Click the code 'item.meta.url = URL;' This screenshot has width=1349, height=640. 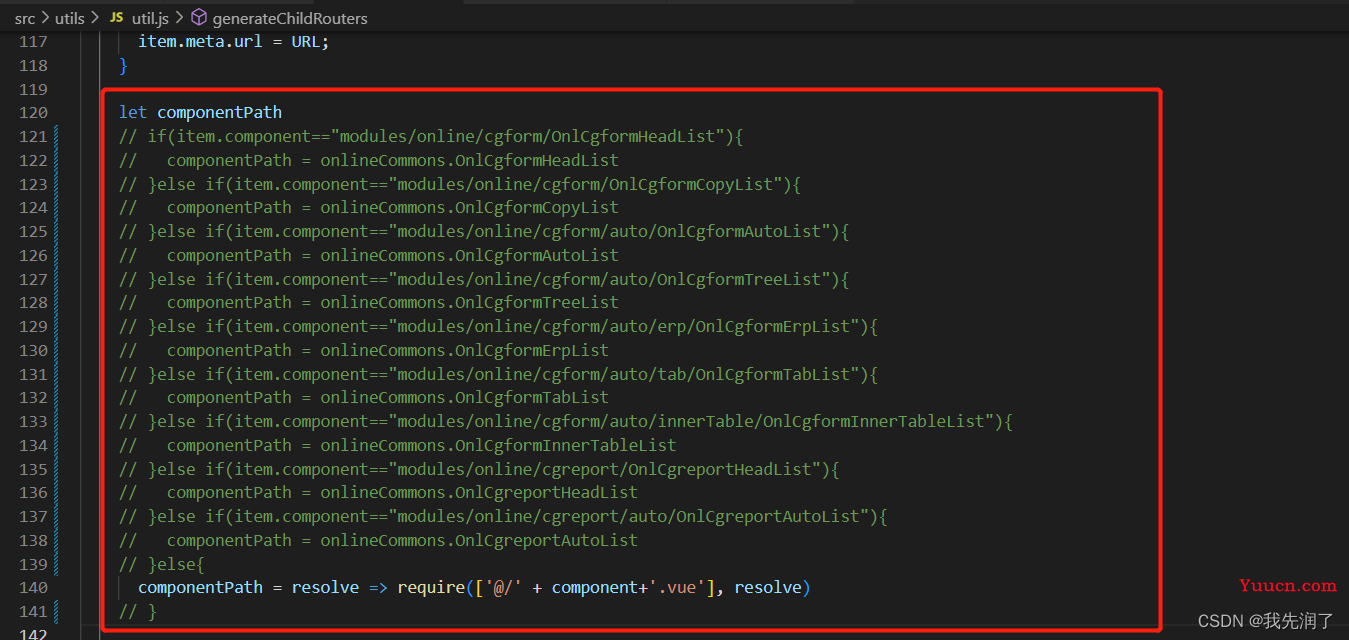click(233, 42)
